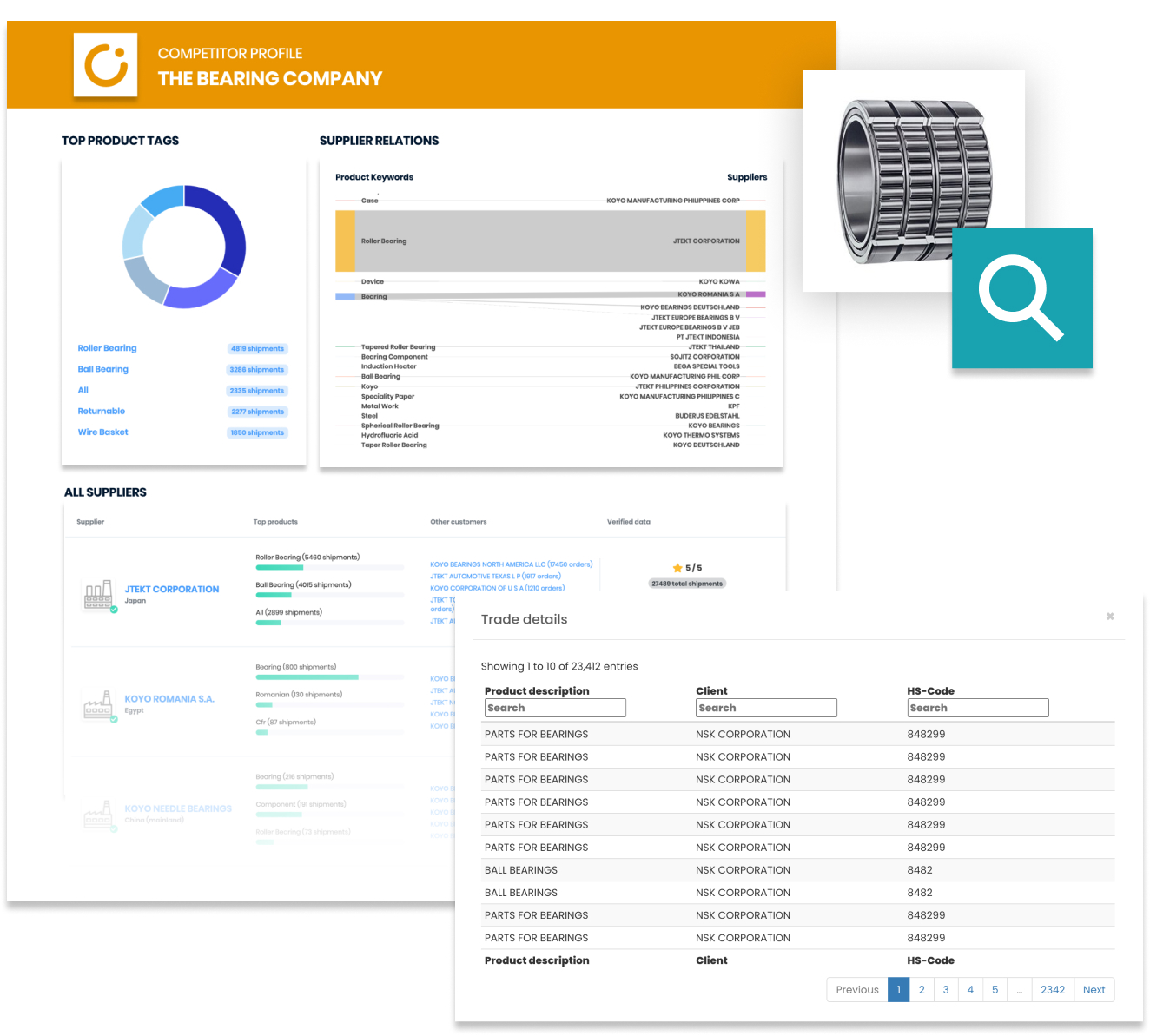Click the gold star rating icon

coord(677,568)
